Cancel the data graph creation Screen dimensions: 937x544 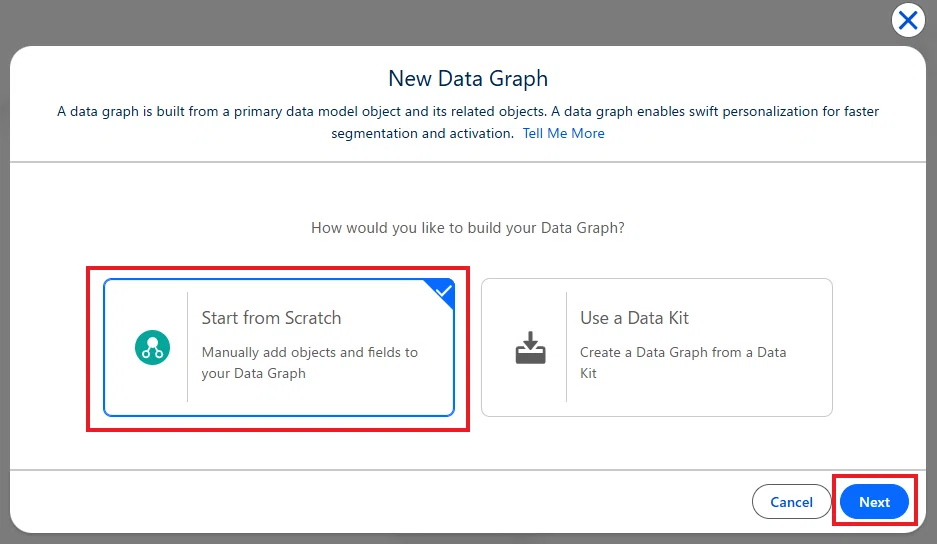pos(791,502)
